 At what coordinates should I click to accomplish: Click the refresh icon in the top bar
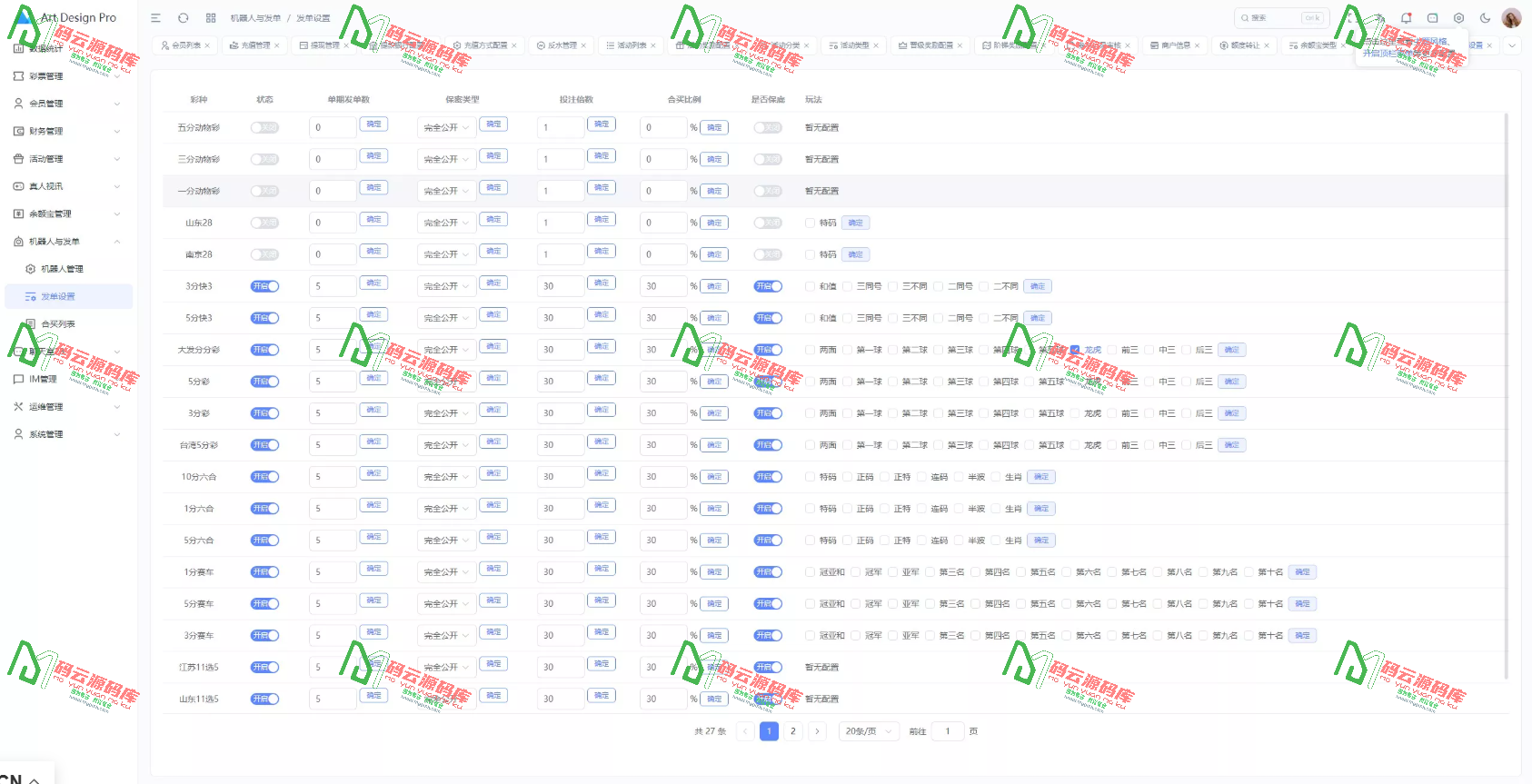pyautogui.click(x=184, y=18)
